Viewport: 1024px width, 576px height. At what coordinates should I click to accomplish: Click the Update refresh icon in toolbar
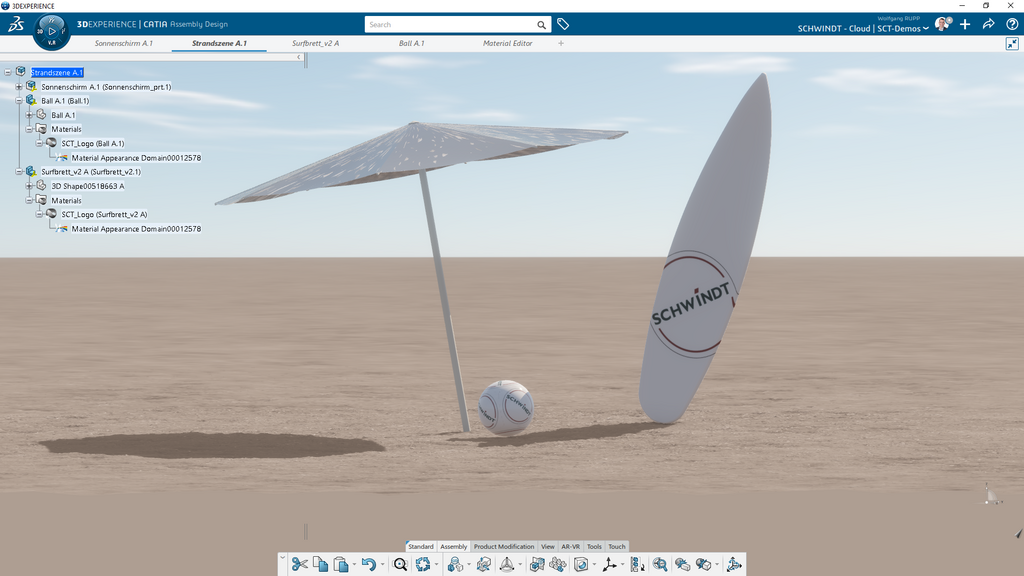pos(423,564)
